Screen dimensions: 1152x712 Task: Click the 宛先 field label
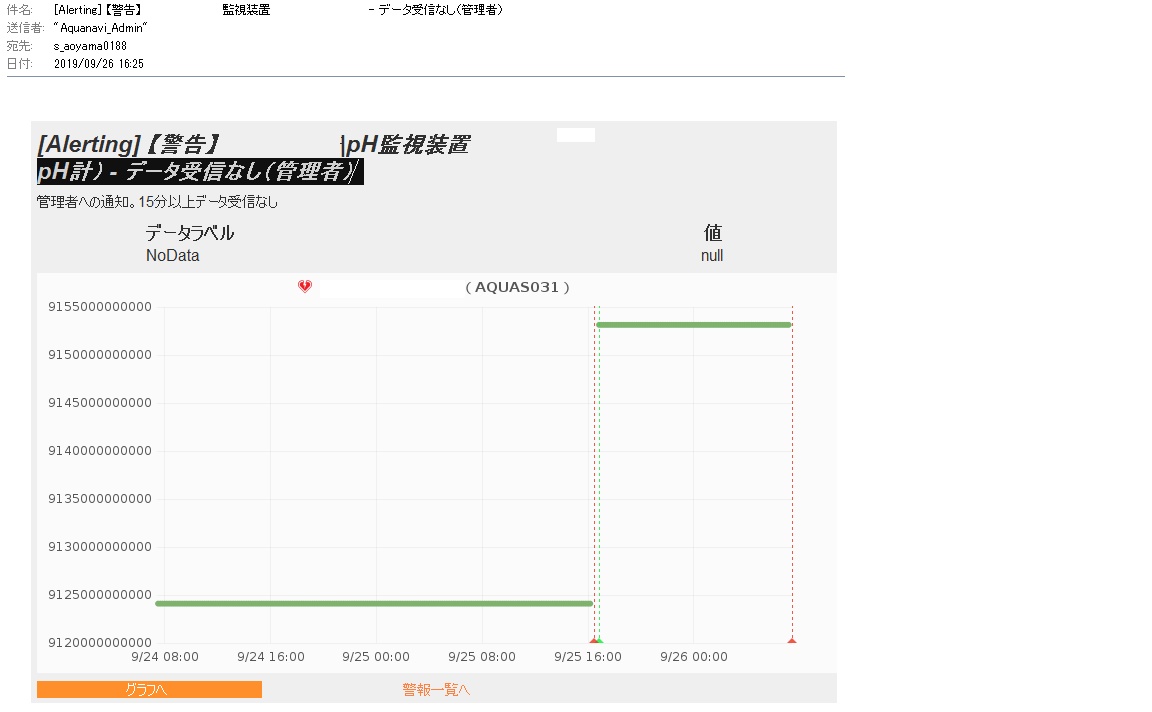pyautogui.click(x=20, y=46)
